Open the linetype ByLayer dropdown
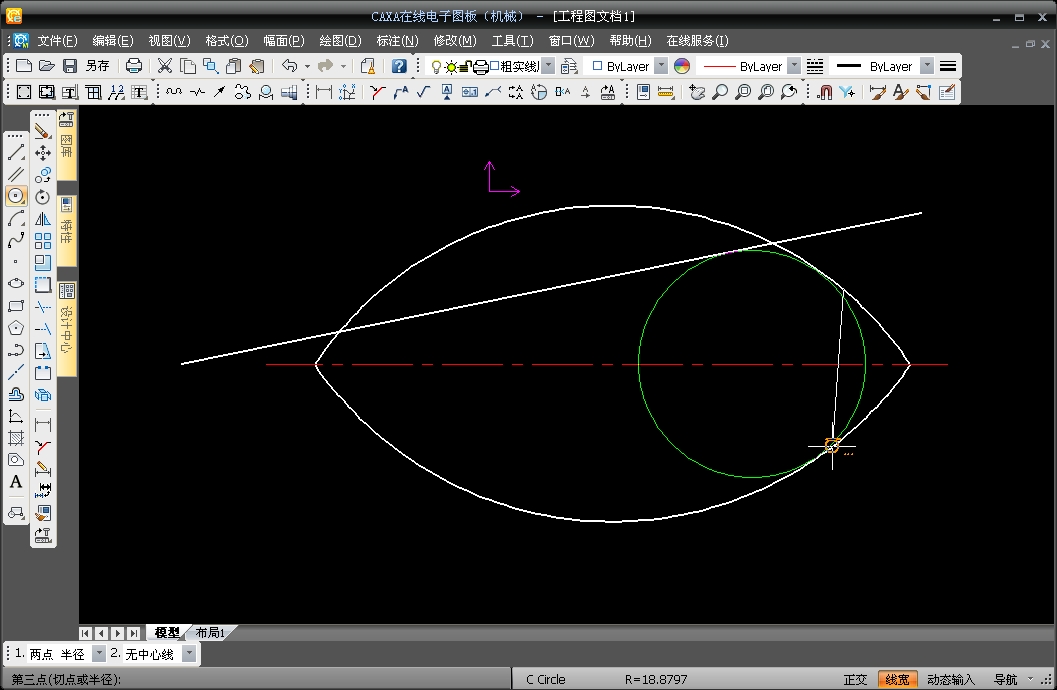The height and width of the screenshot is (690, 1057). tap(794, 66)
